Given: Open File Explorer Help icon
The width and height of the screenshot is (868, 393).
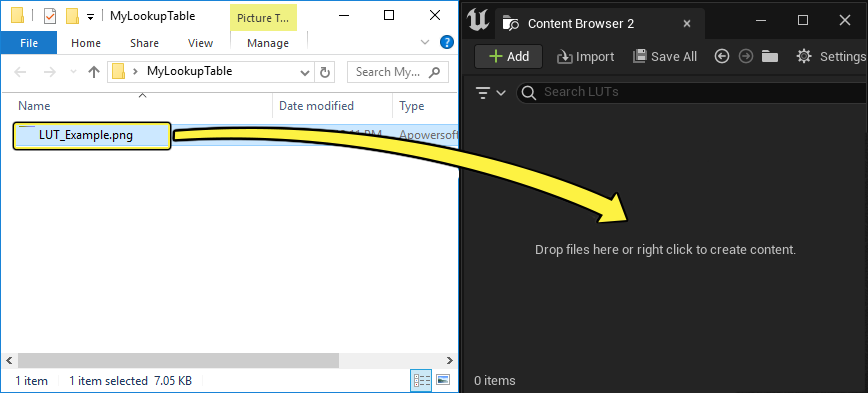Looking at the screenshot, I should 446,42.
